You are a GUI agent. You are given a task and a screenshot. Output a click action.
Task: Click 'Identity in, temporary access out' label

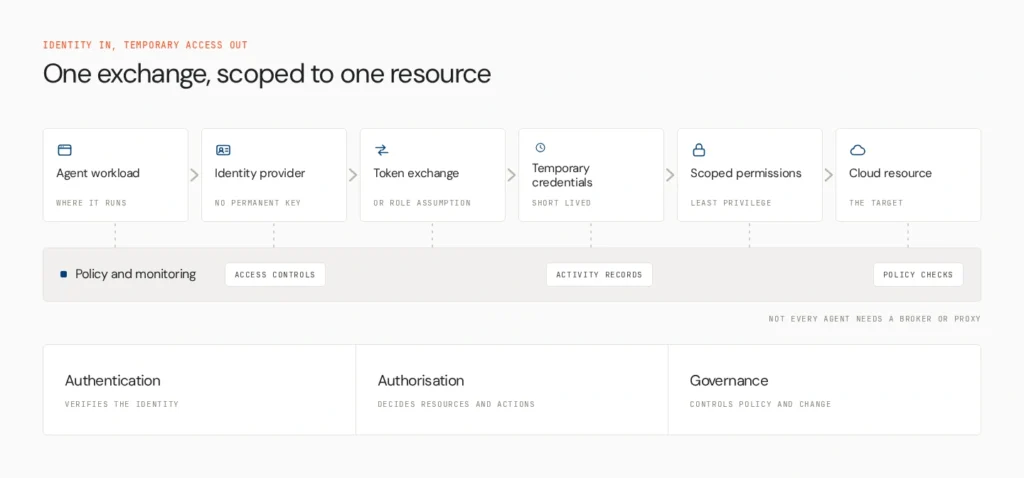tap(145, 45)
